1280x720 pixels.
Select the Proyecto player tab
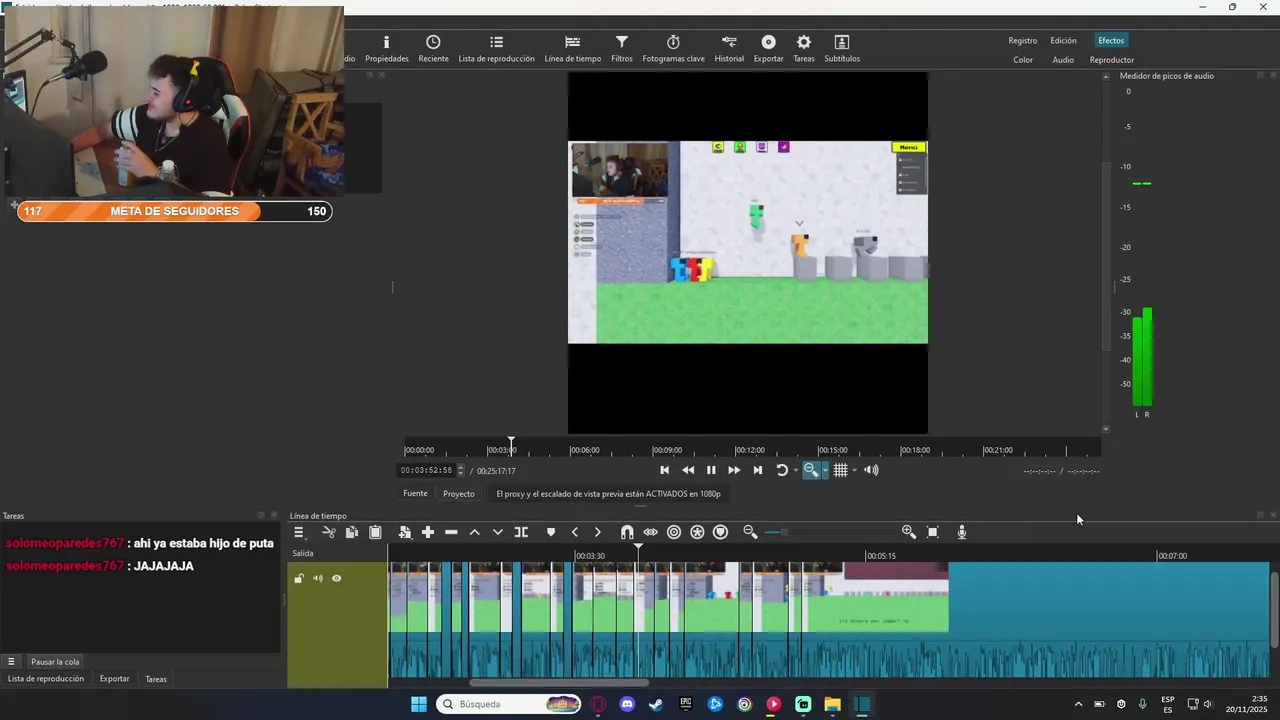(459, 494)
